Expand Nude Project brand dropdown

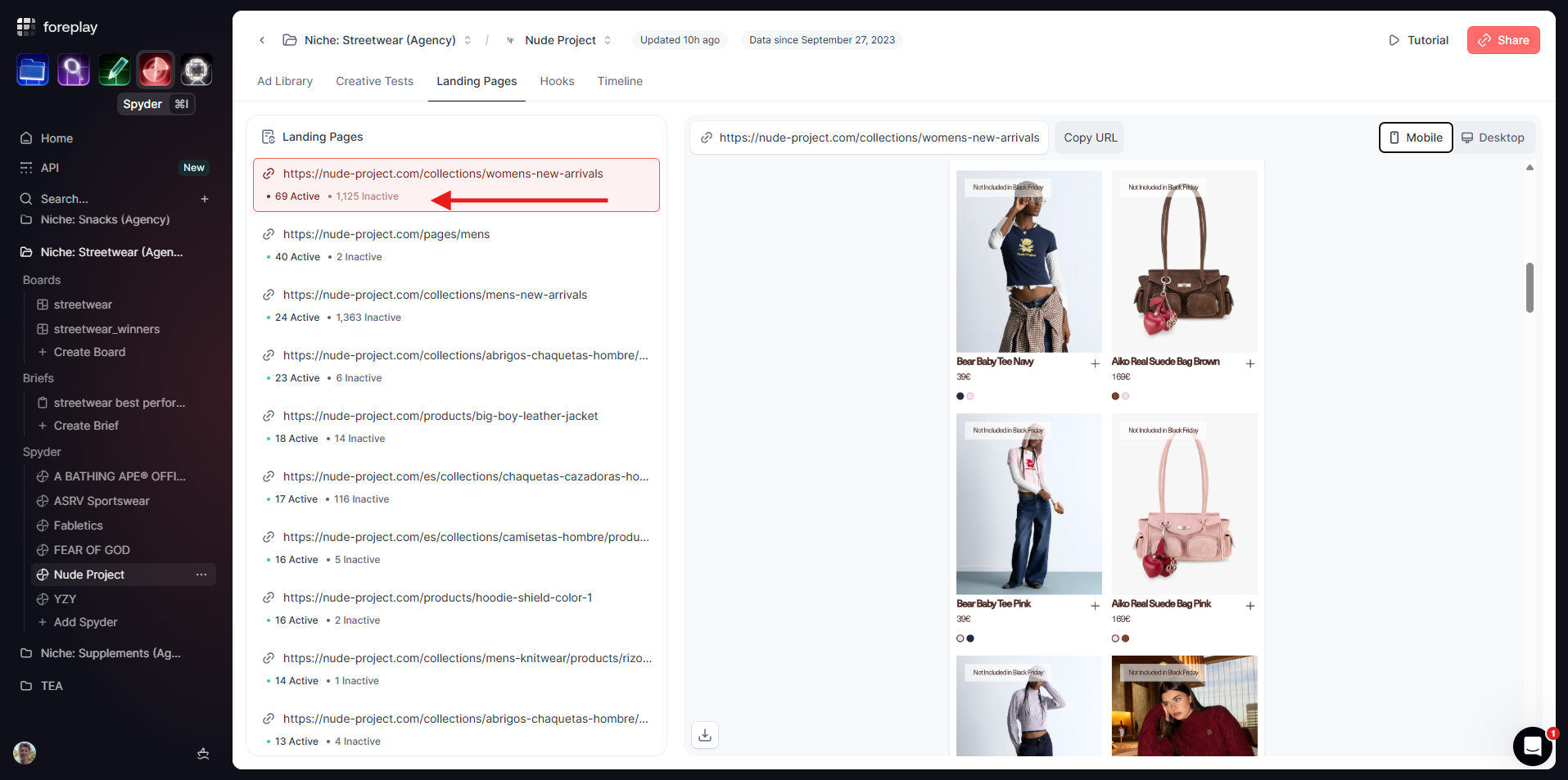(x=608, y=40)
